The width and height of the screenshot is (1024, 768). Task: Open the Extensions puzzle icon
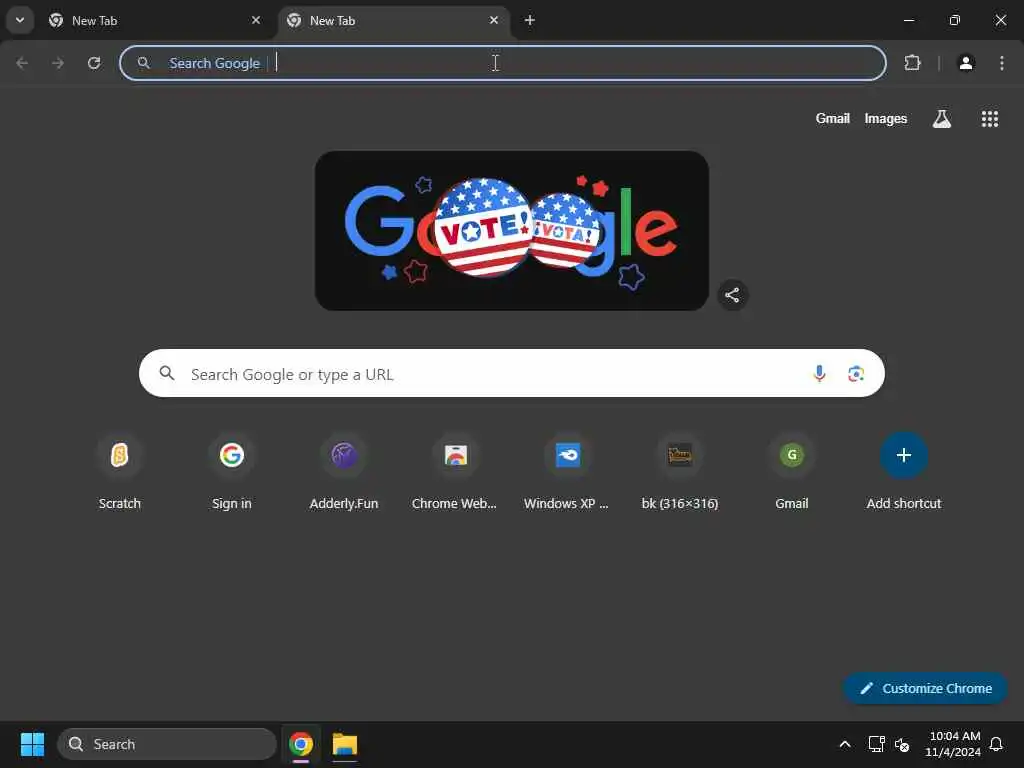[x=912, y=63]
